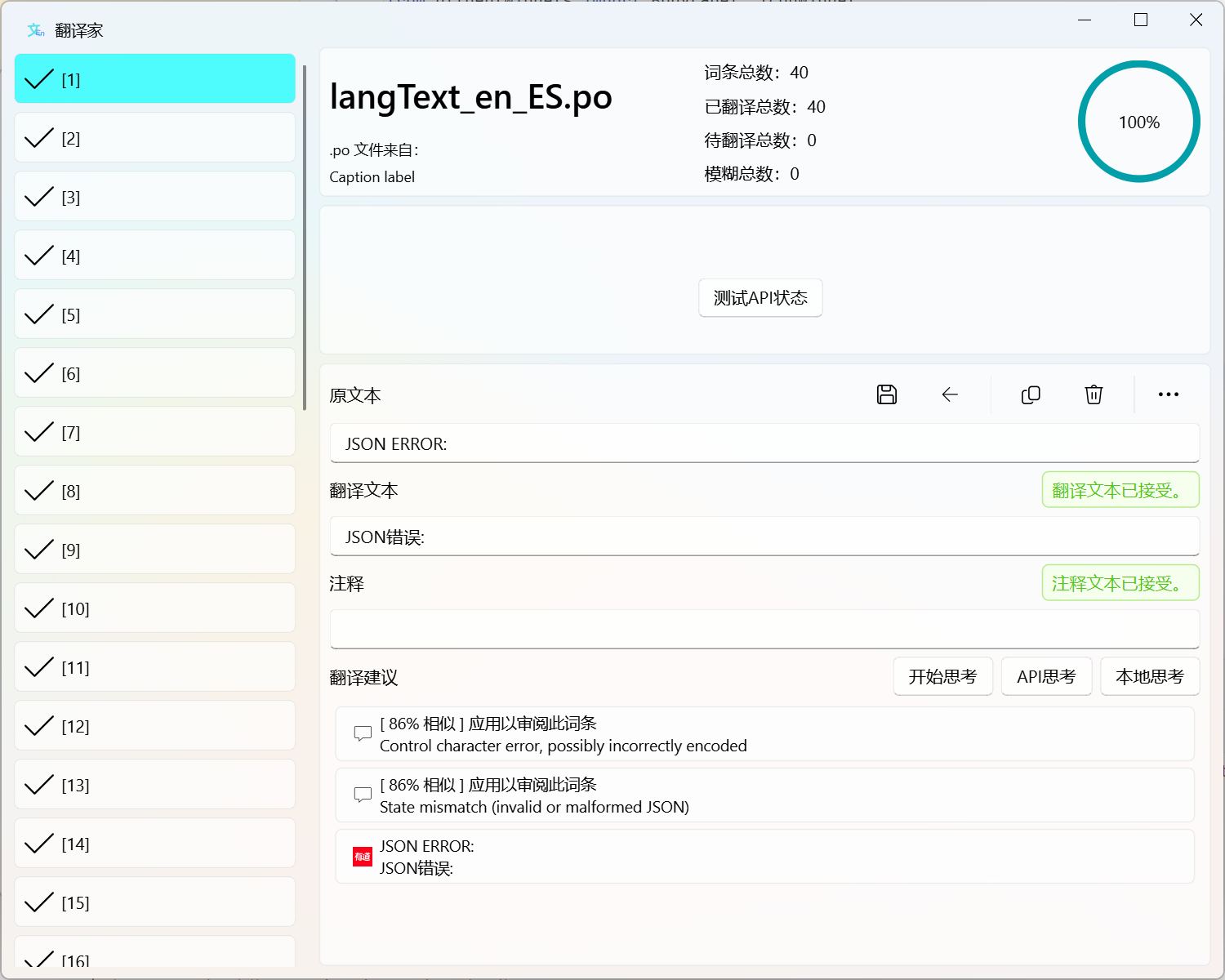The height and width of the screenshot is (980, 1225).
Task: Minimize the 翻译家 window
Action: 1085,20
